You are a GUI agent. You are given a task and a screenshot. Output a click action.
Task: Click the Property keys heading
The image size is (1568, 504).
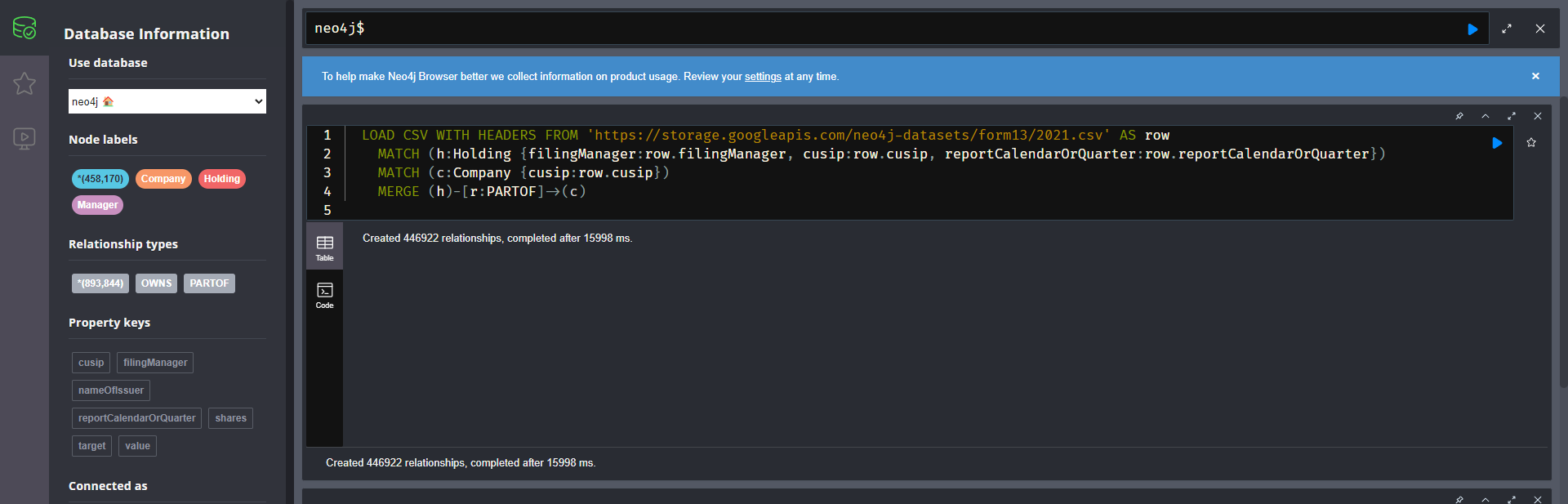point(109,323)
